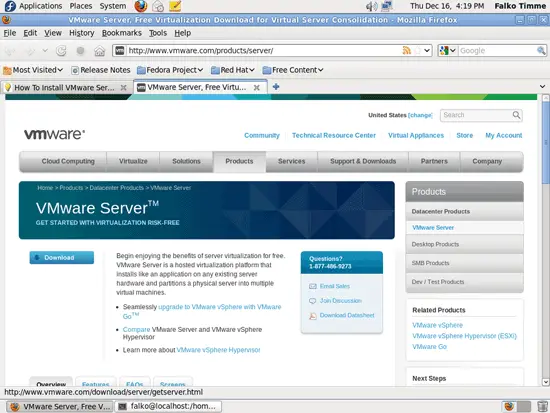Select Desktop Products in sidebar
The height and width of the screenshot is (413, 550).
tap(464, 244)
